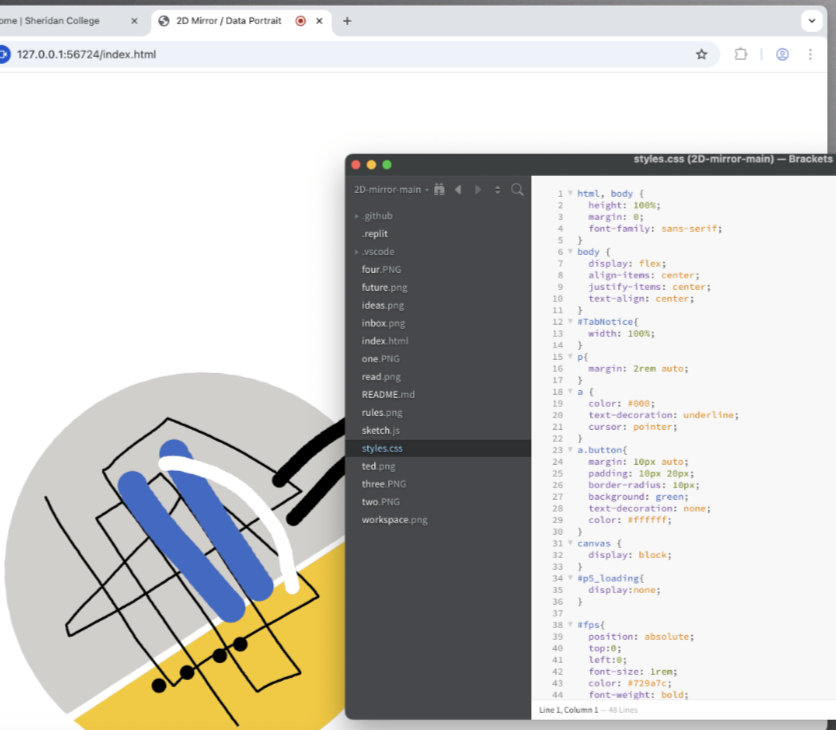Bookmark this page with the star icon
Screen dimensions: 836x730
click(703, 54)
